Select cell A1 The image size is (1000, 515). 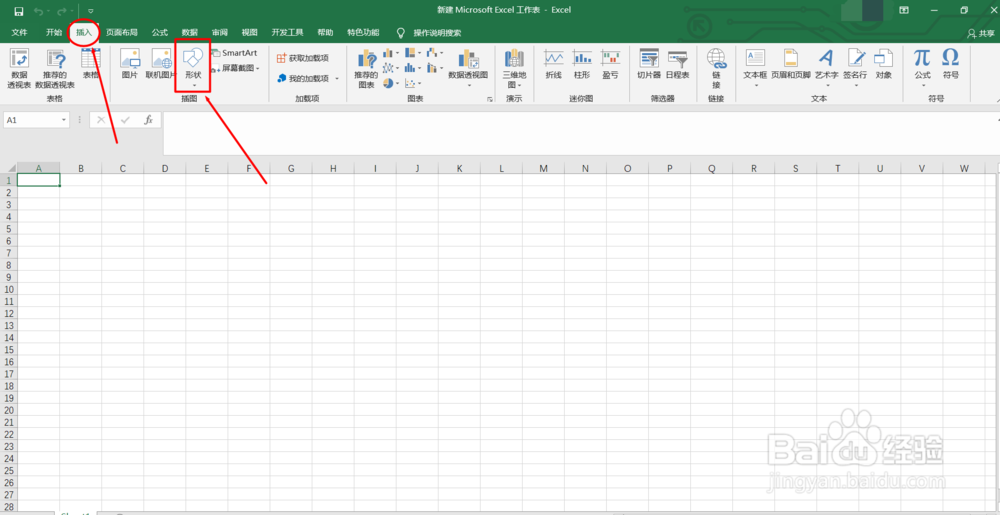pos(39,180)
